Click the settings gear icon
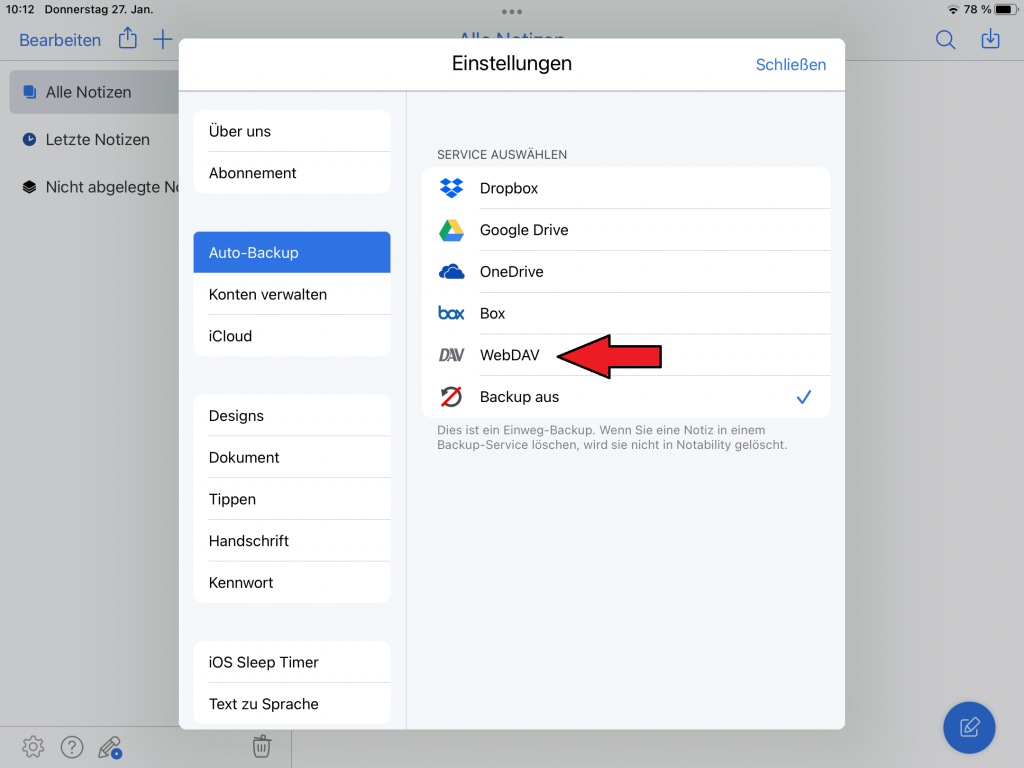The width and height of the screenshot is (1024, 768). point(33,746)
